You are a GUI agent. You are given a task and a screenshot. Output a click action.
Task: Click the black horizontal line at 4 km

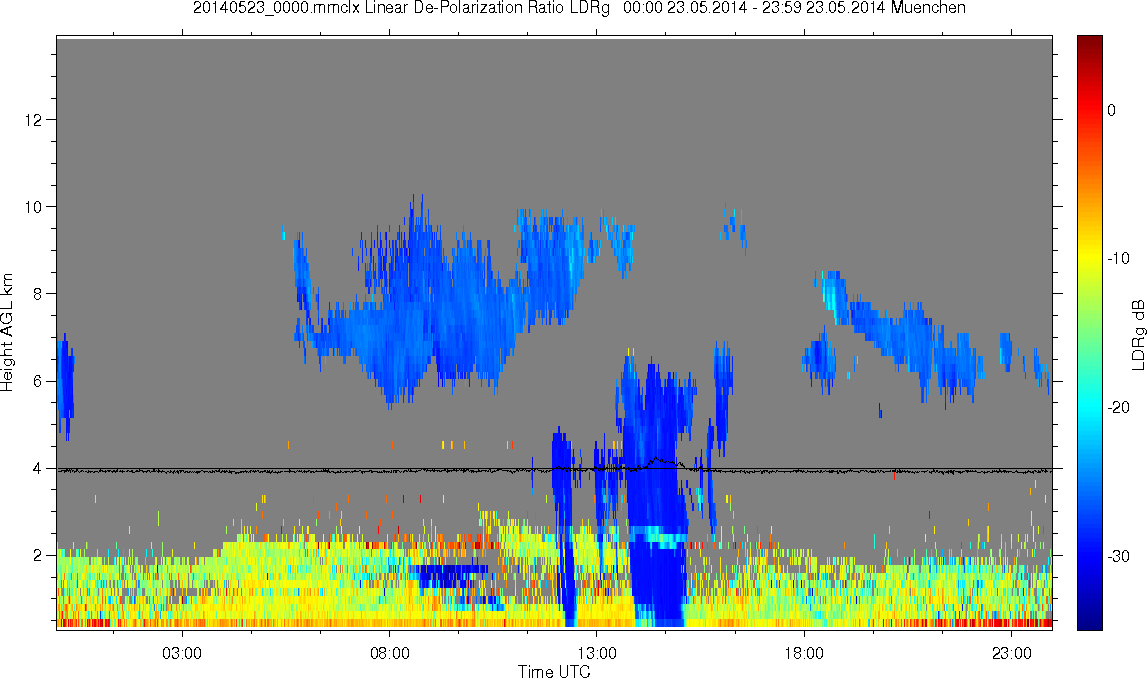point(554,469)
